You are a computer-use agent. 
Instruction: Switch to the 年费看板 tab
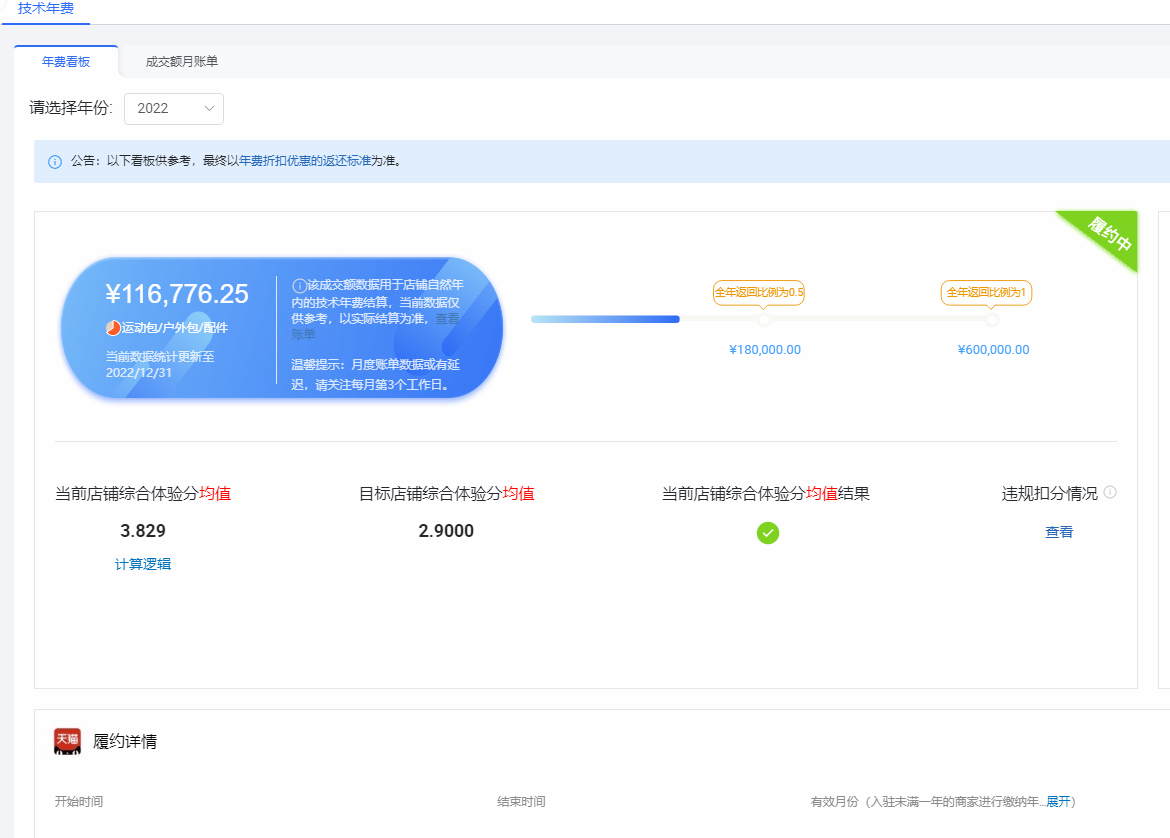[66, 61]
